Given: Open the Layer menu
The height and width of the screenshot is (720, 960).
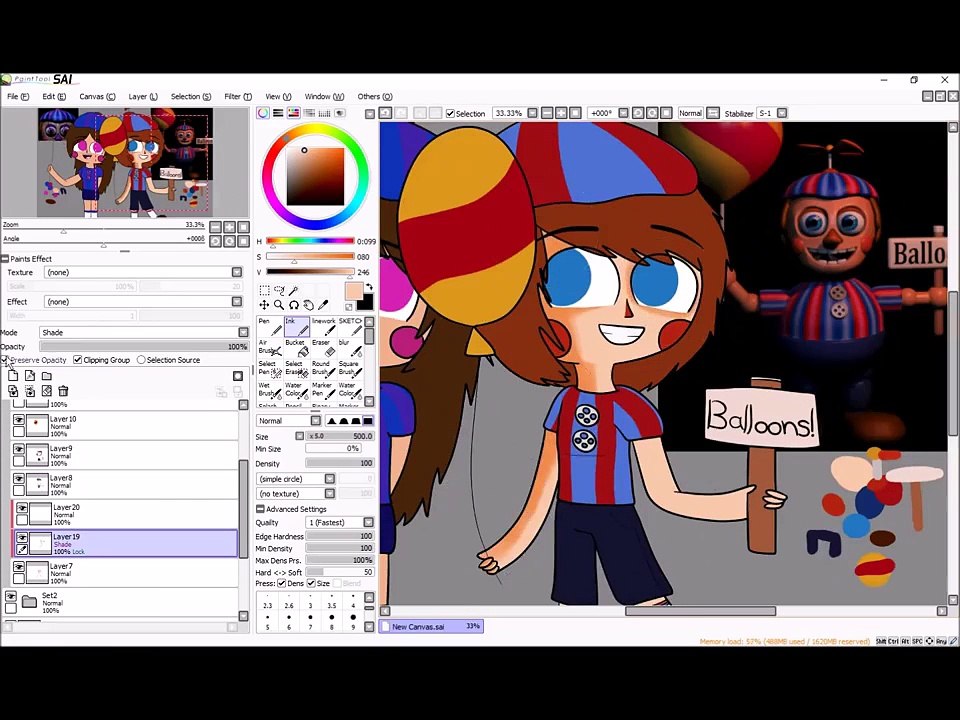Looking at the screenshot, I should coord(143,97).
